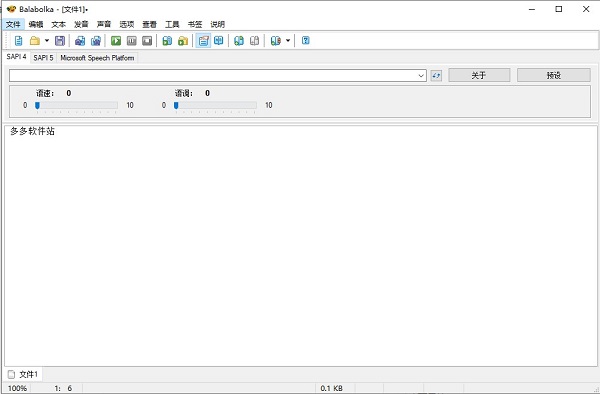Viewport: 600px width, 394px height.
Task: Click the refresh voices icon button
Action: (436, 75)
